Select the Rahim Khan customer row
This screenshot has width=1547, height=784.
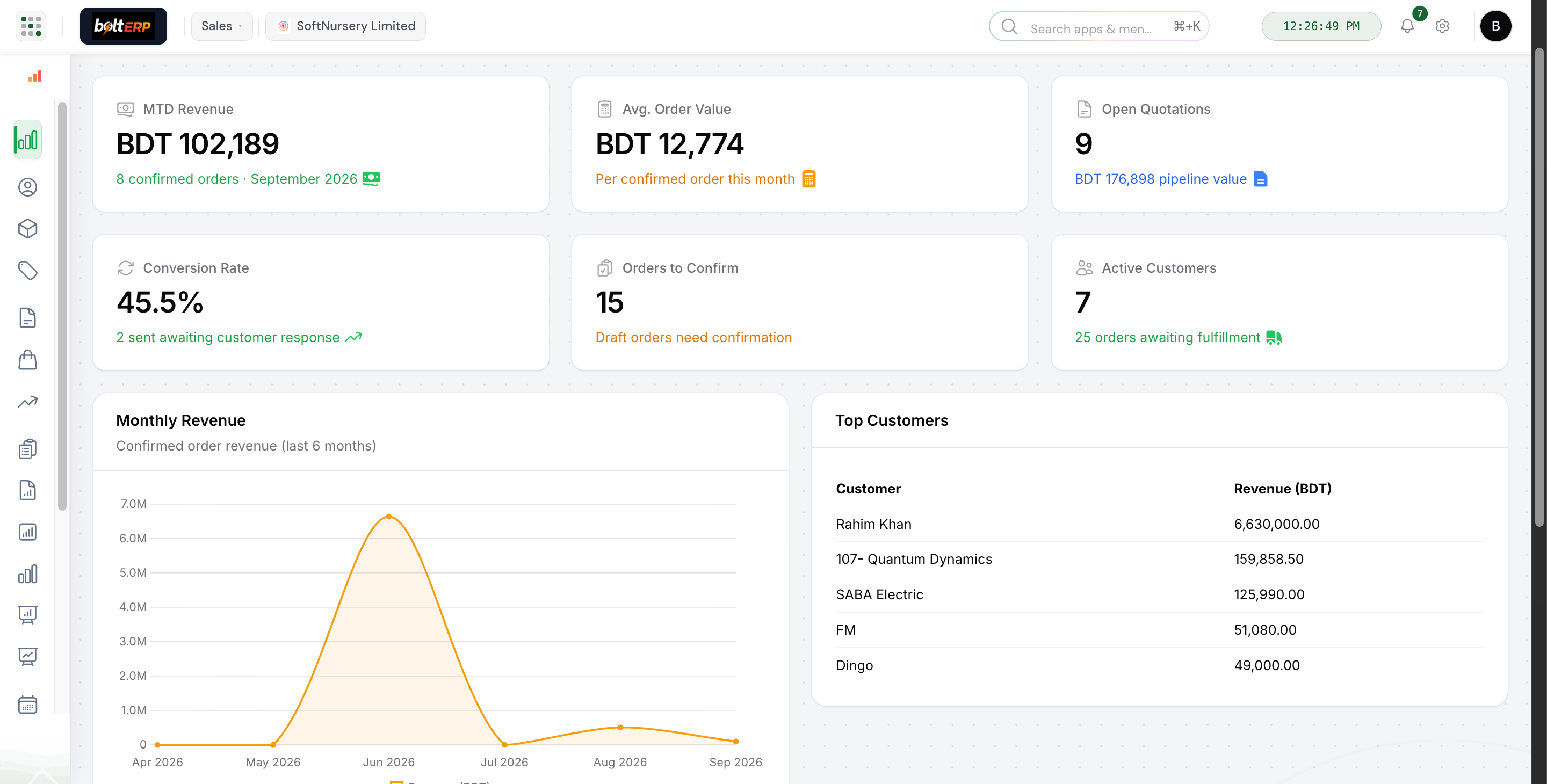tap(1160, 524)
